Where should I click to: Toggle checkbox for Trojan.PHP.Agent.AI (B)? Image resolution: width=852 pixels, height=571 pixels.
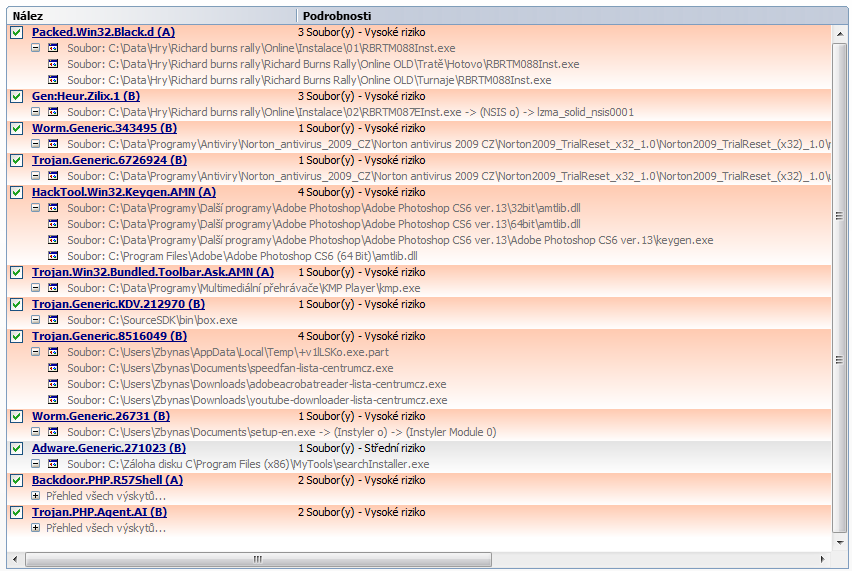16,513
